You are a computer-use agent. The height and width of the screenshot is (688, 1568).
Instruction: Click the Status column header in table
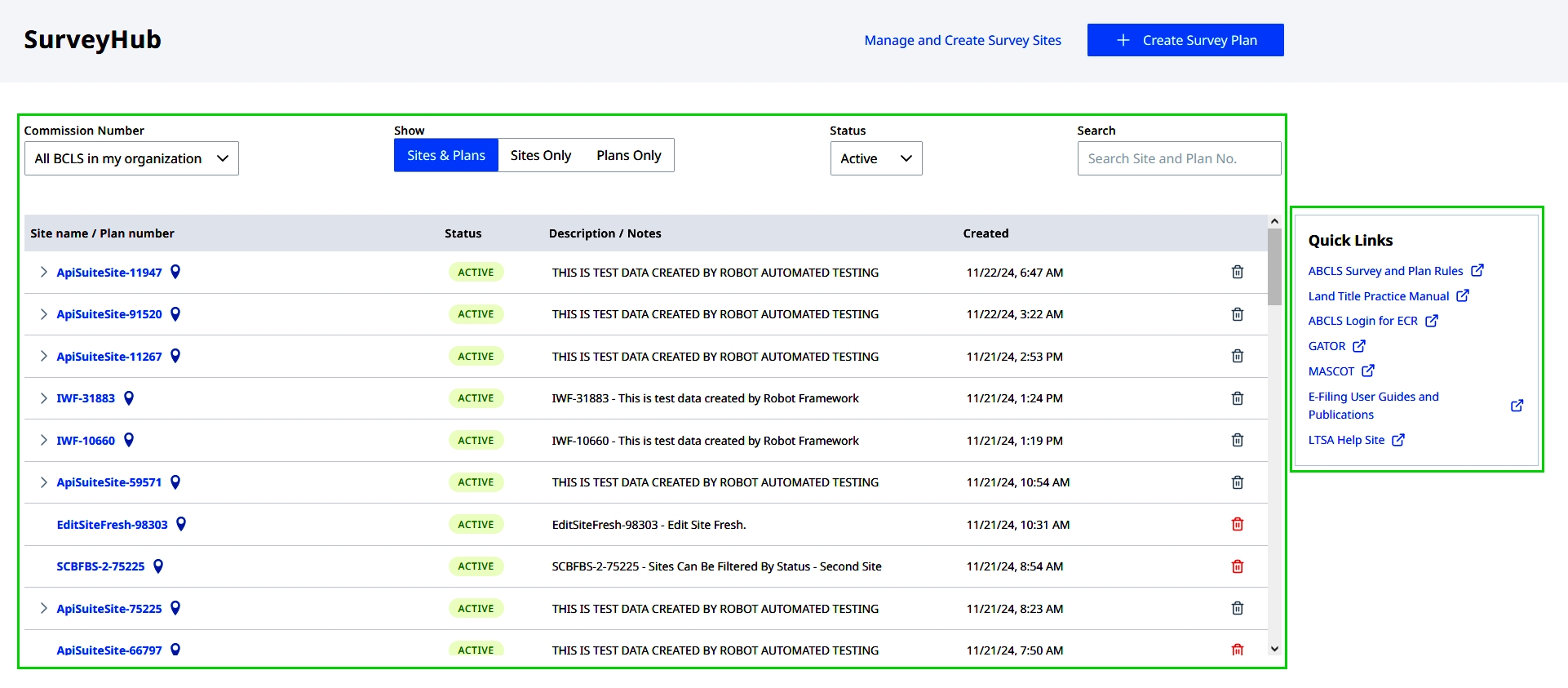coord(463,233)
